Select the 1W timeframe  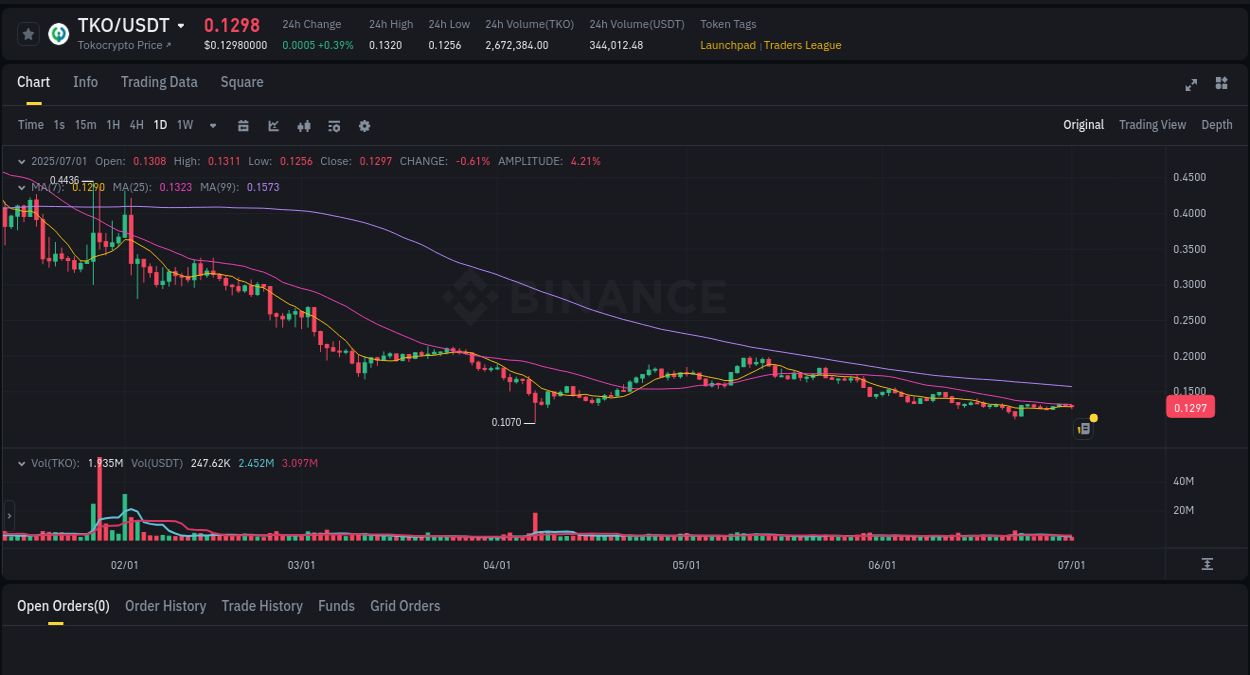pyautogui.click(x=184, y=125)
